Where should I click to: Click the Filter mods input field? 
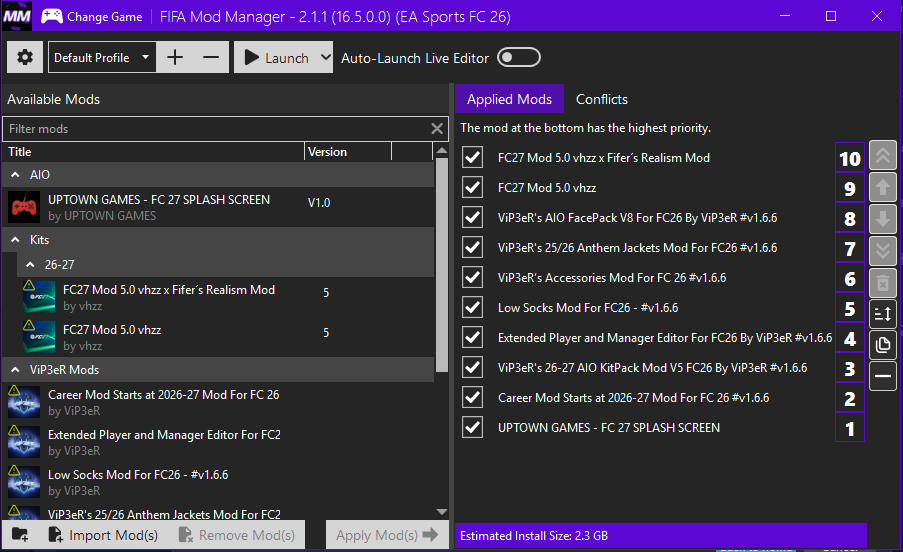(x=216, y=129)
